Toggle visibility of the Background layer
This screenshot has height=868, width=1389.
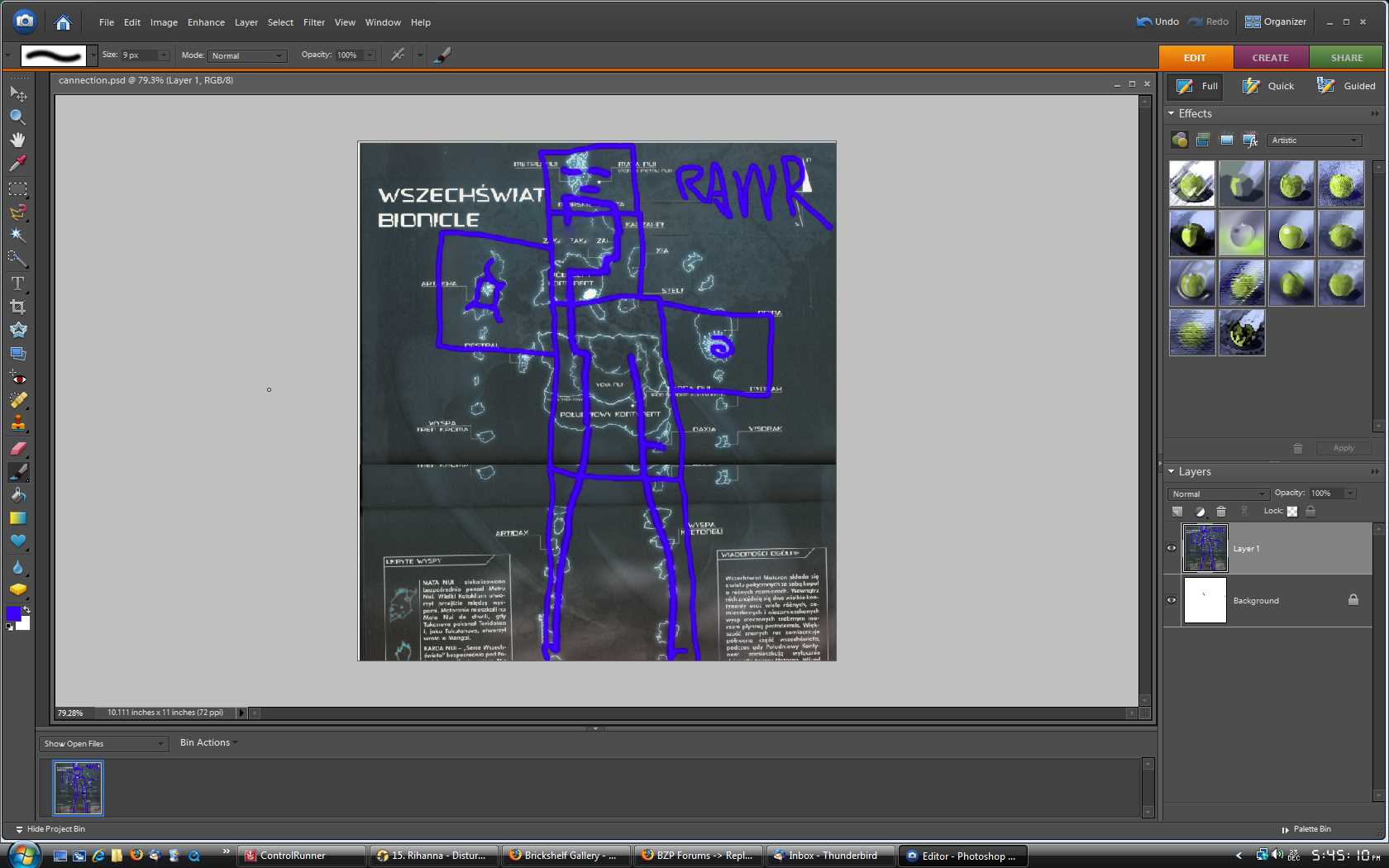click(1172, 600)
